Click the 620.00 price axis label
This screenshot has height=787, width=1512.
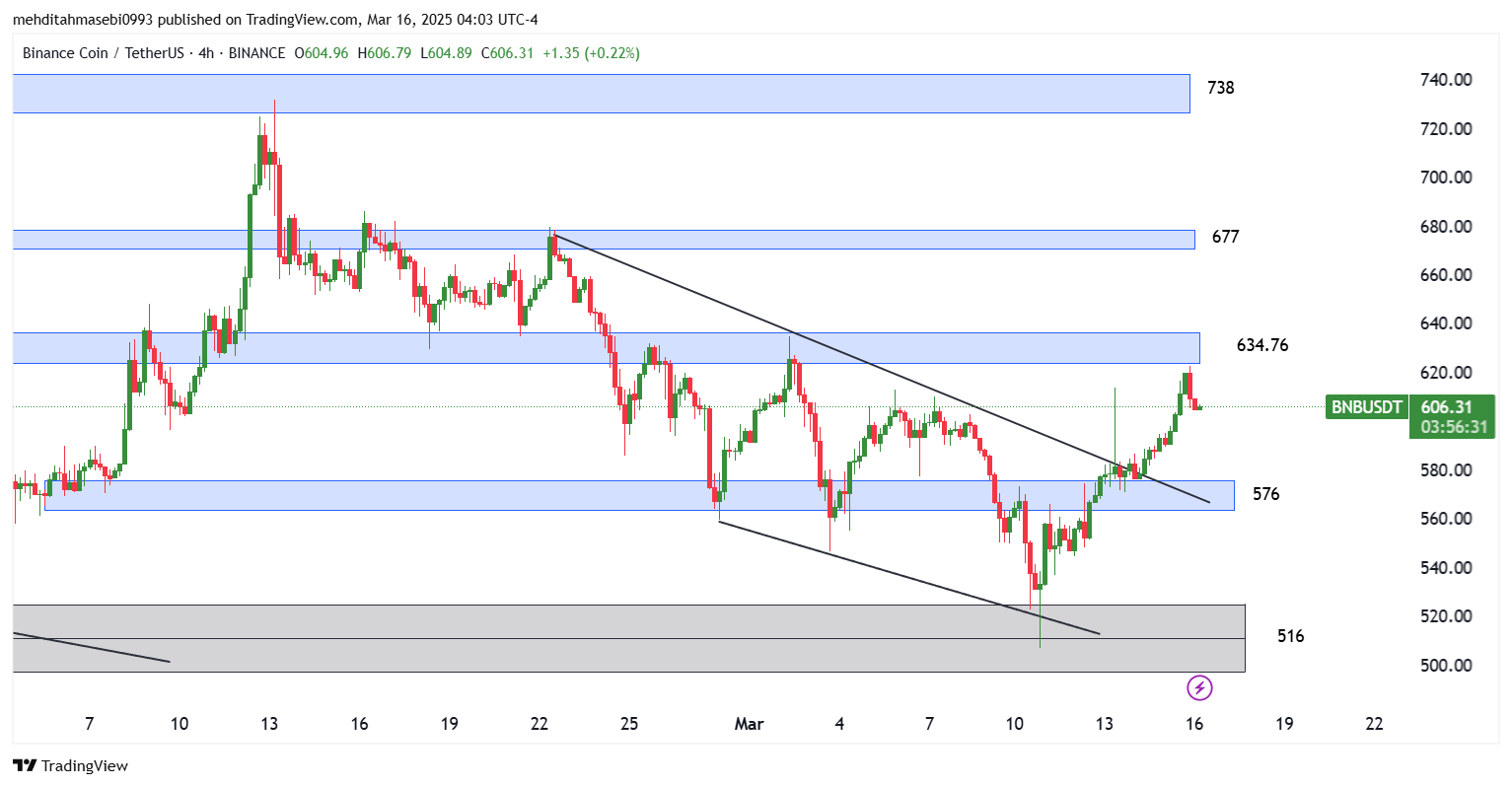(x=1447, y=373)
